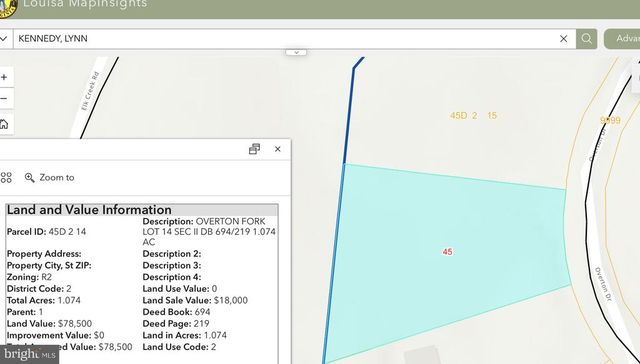Click the Parcel ID 45D 2 14 value
The image size is (640, 364).
point(67,232)
